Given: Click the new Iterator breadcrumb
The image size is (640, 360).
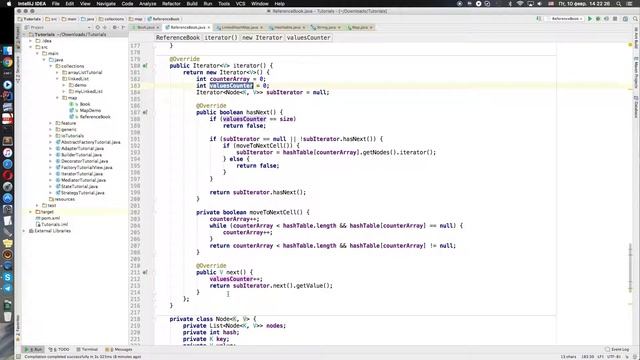Looking at the screenshot, I should [262, 38].
